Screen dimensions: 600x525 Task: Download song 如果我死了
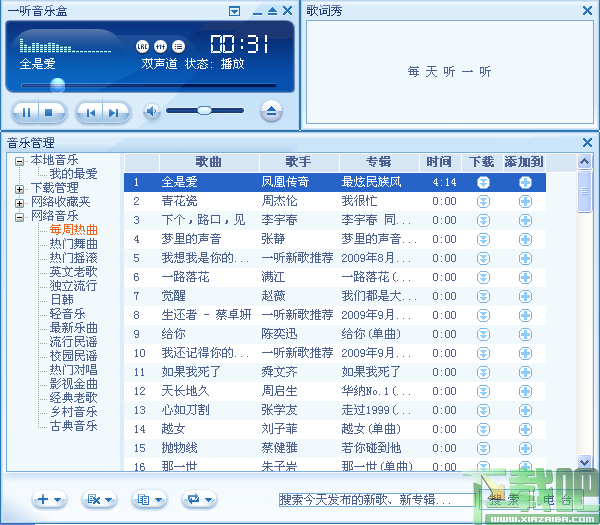[483, 372]
